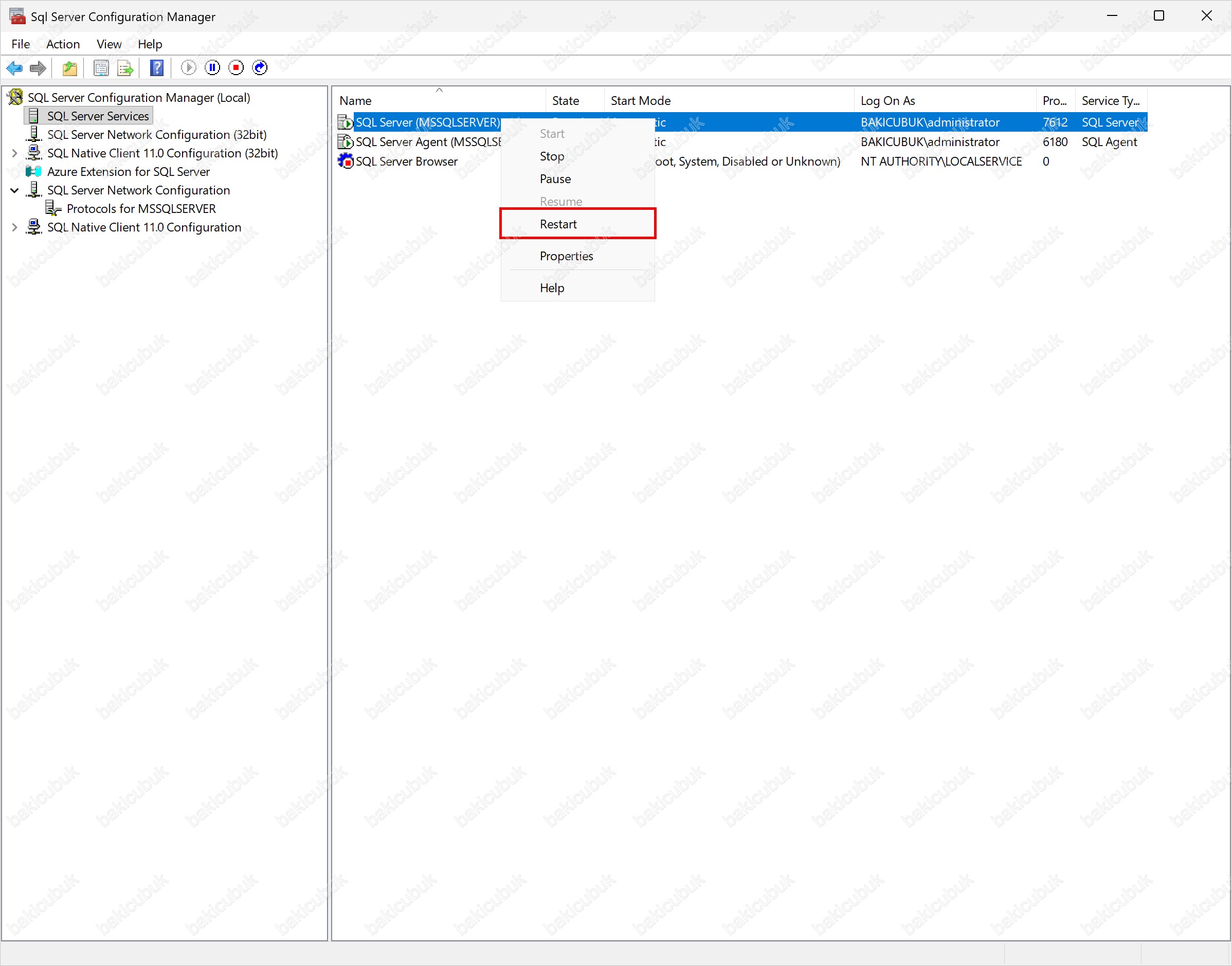Select Stop in the context menu
The image size is (1232, 966).
click(x=552, y=156)
